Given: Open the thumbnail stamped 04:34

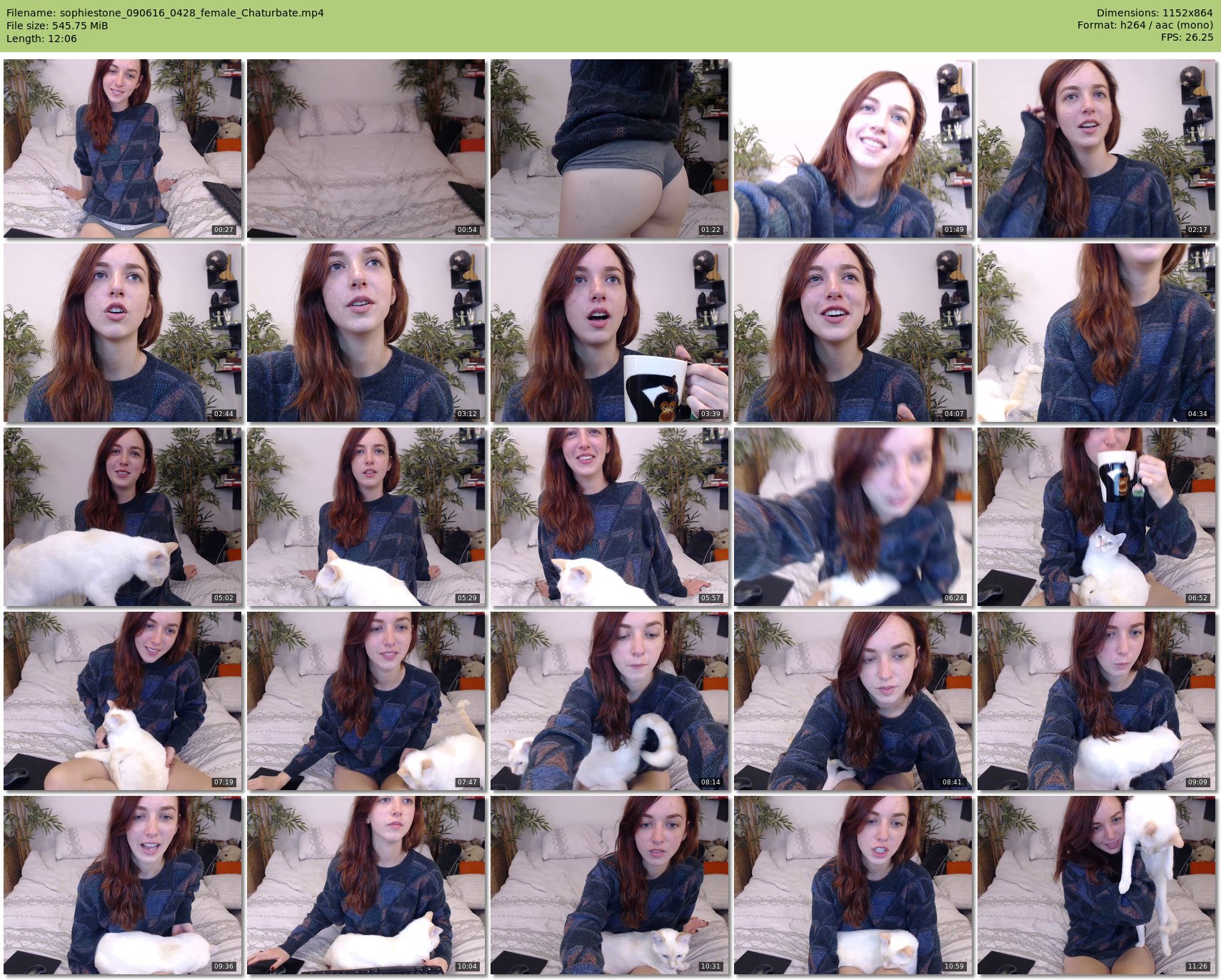Looking at the screenshot, I should click(1097, 333).
